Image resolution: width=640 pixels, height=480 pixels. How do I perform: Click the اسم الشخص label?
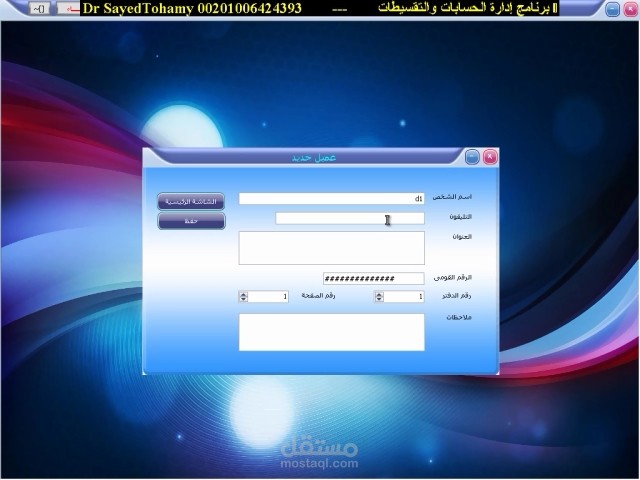[452, 197]
